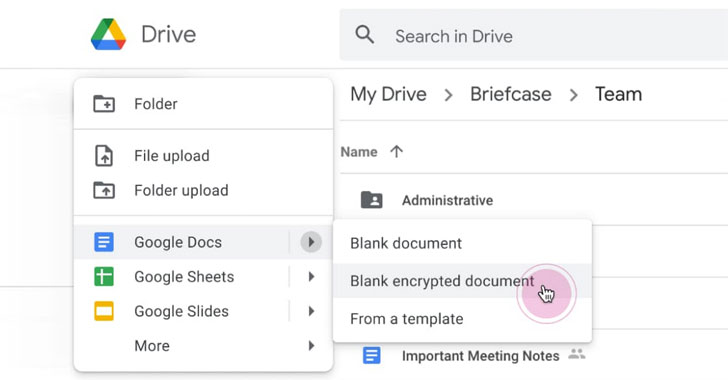Select Google Slides menu entry
728x380 pixels.
click(203, 311)
